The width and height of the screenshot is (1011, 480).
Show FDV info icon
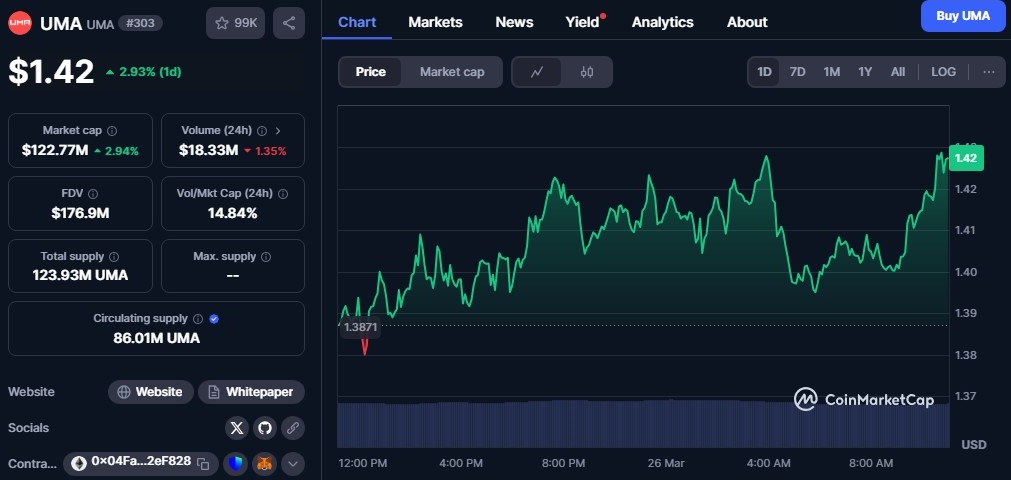(93, 194)
